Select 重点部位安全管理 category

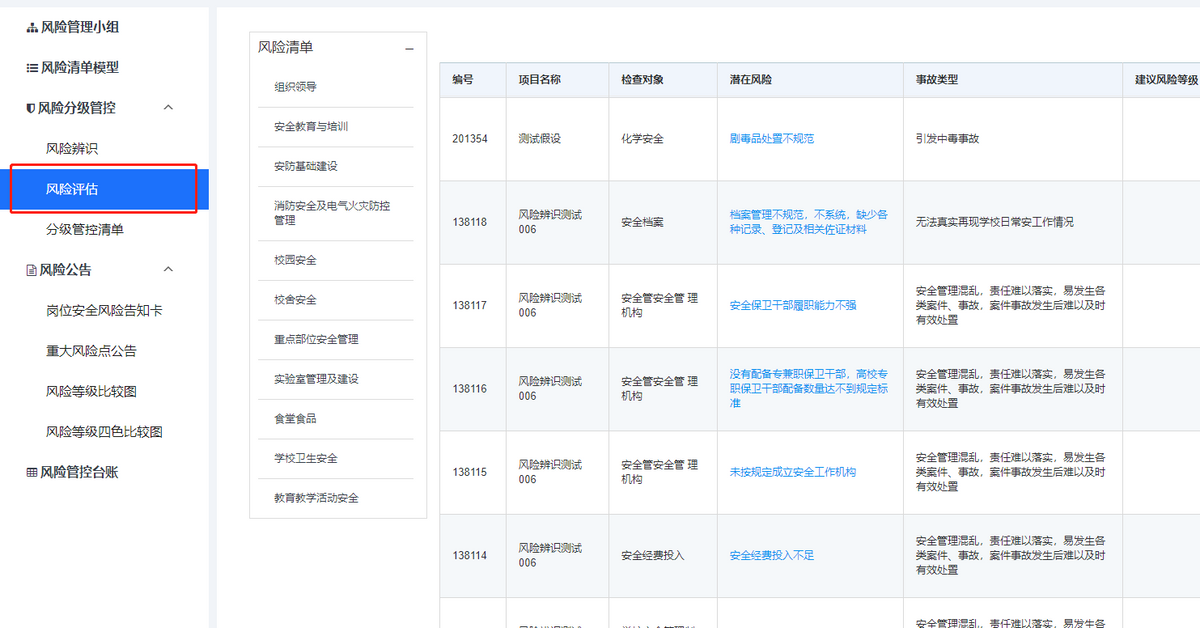coord(316,340)
